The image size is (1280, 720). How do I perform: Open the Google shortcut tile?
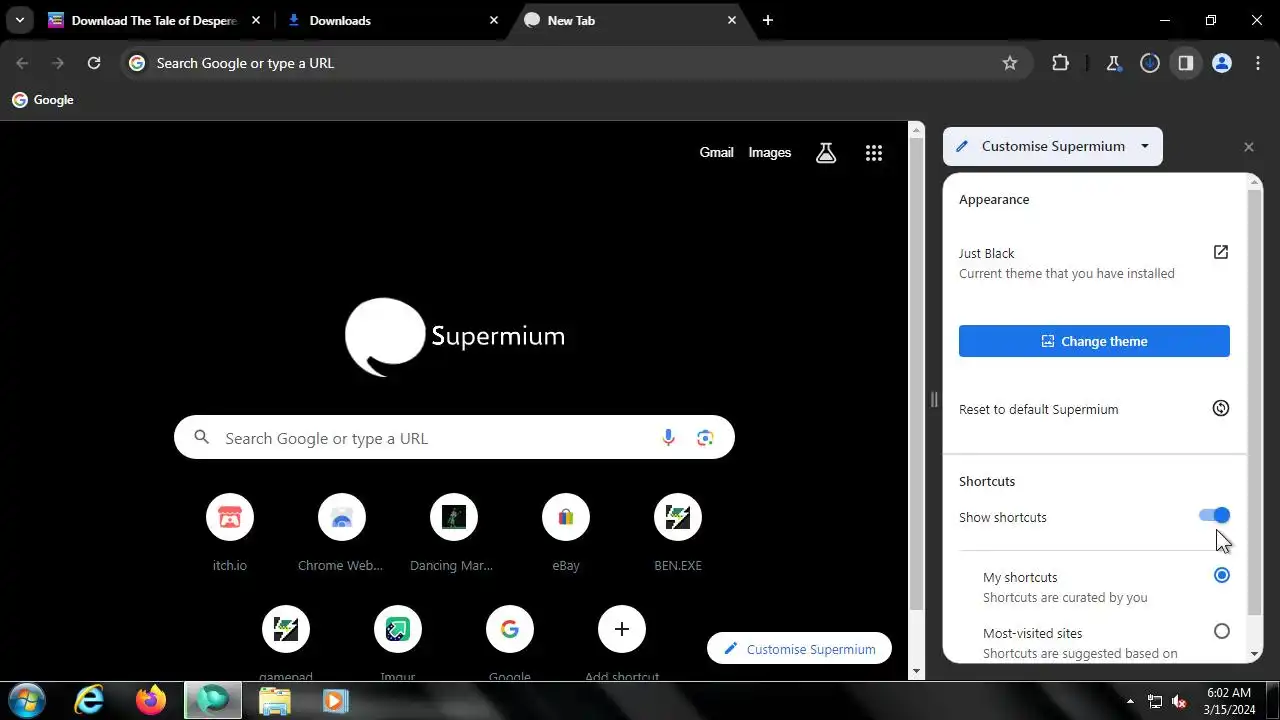click(510, 629)
